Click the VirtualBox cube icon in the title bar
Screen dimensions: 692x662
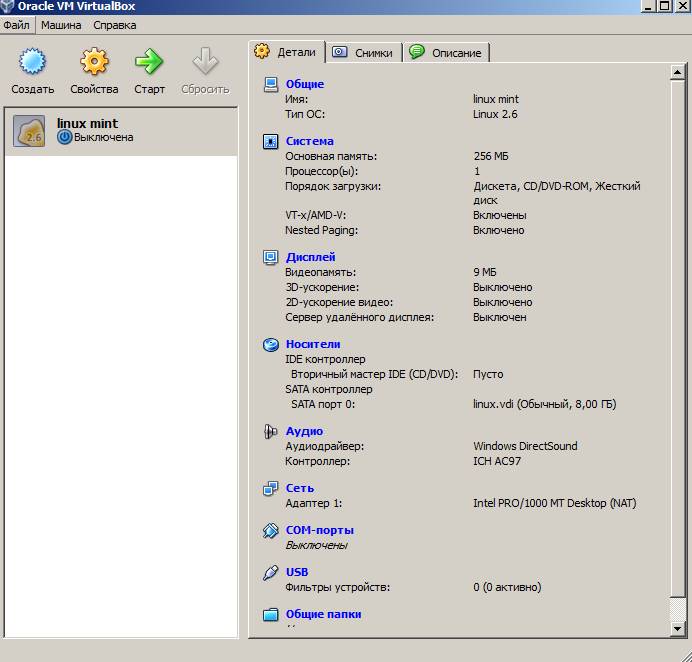[6, 6]
